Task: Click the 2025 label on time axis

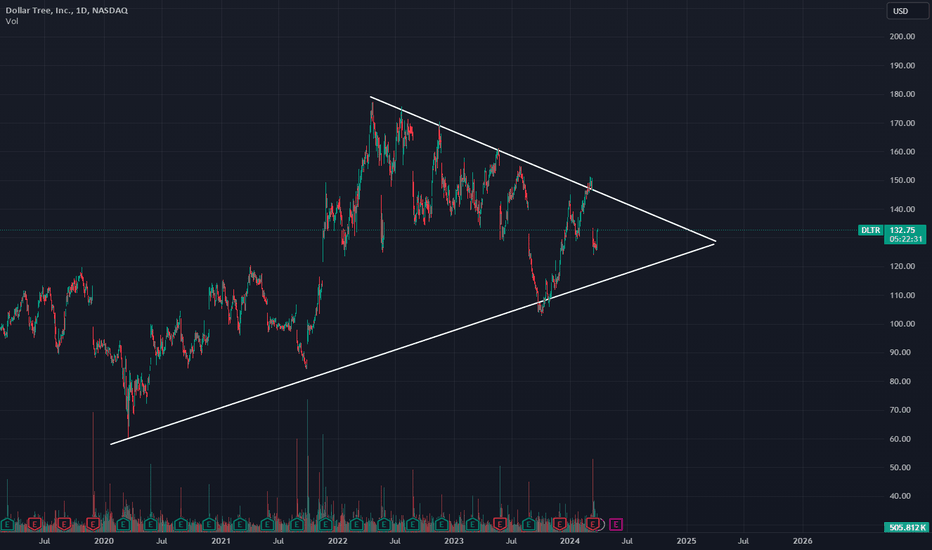Action: point(686,541)
